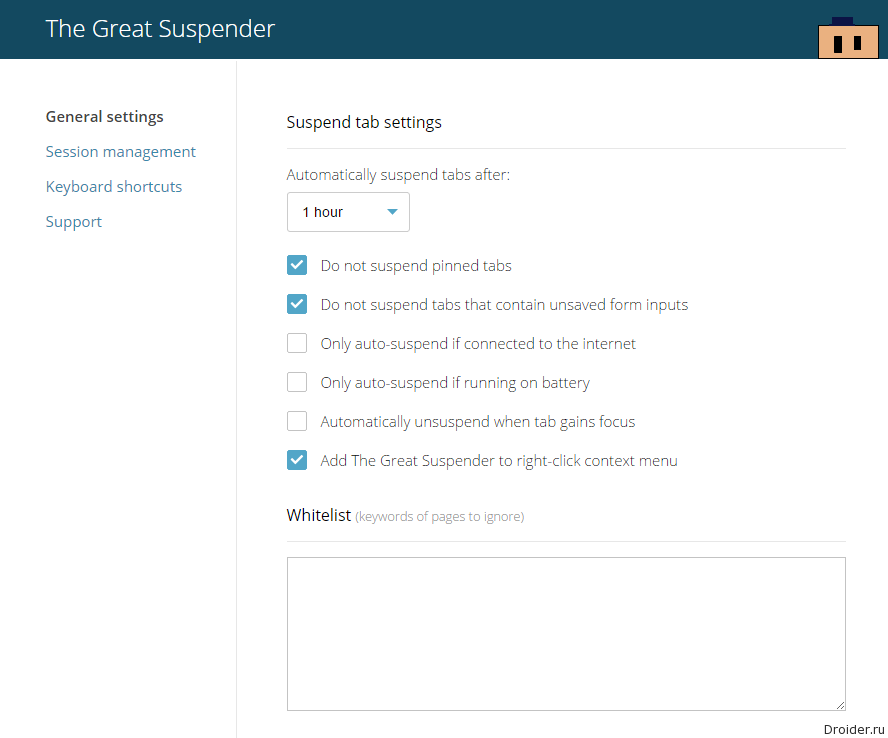Enable auto-suspend only when running on battery
The height and width of the screenshot is (738, 888).
[297, 382]
